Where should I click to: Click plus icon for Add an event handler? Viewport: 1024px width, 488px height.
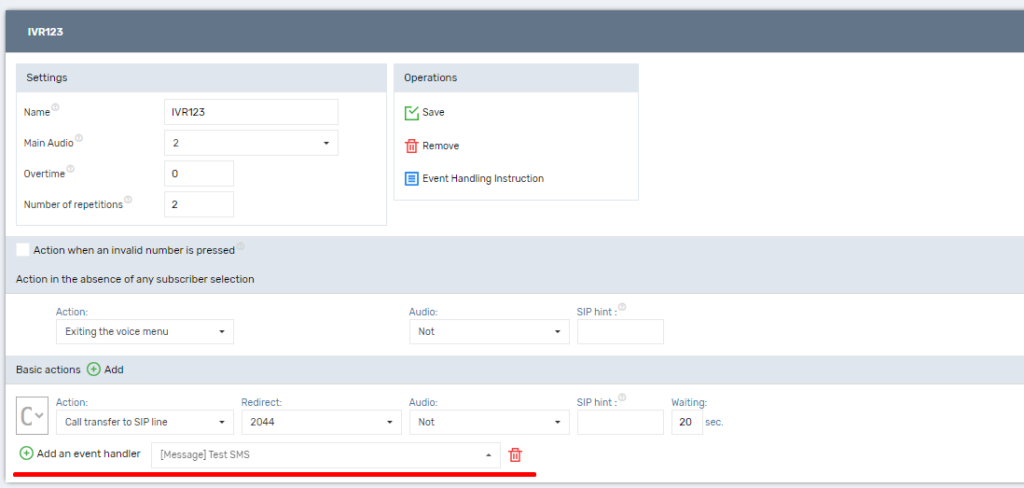pos(26,454)
